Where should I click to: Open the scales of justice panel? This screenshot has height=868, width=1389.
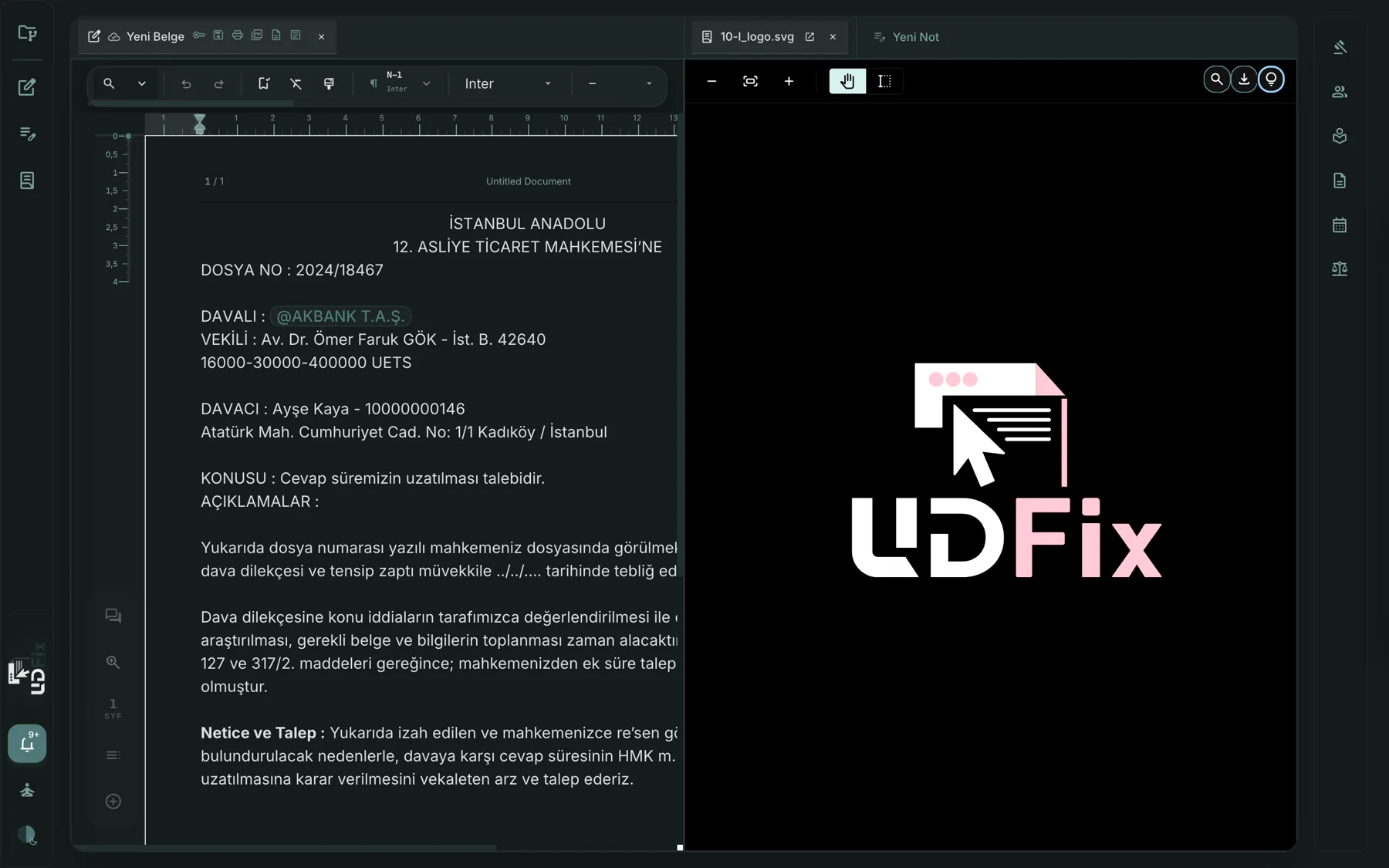pyautogui.click(x=1340, y=269)
